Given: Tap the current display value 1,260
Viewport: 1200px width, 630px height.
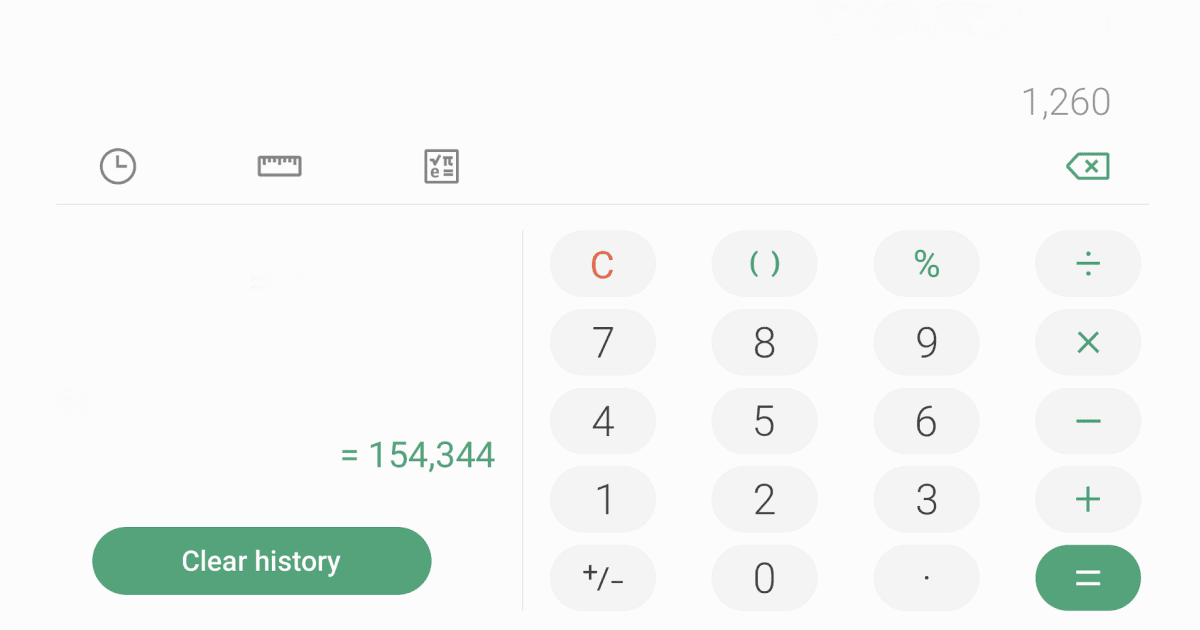Looking at the screenshot, I should 1066,101.
